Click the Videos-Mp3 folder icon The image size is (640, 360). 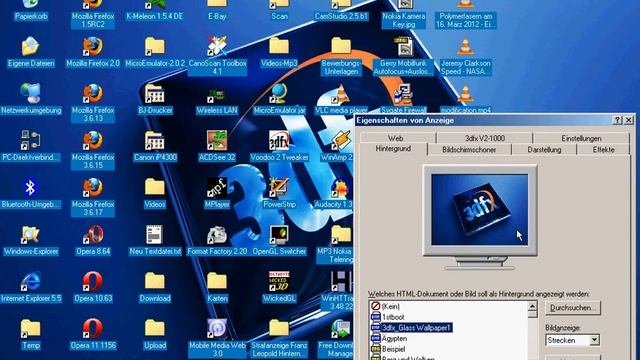279,52
